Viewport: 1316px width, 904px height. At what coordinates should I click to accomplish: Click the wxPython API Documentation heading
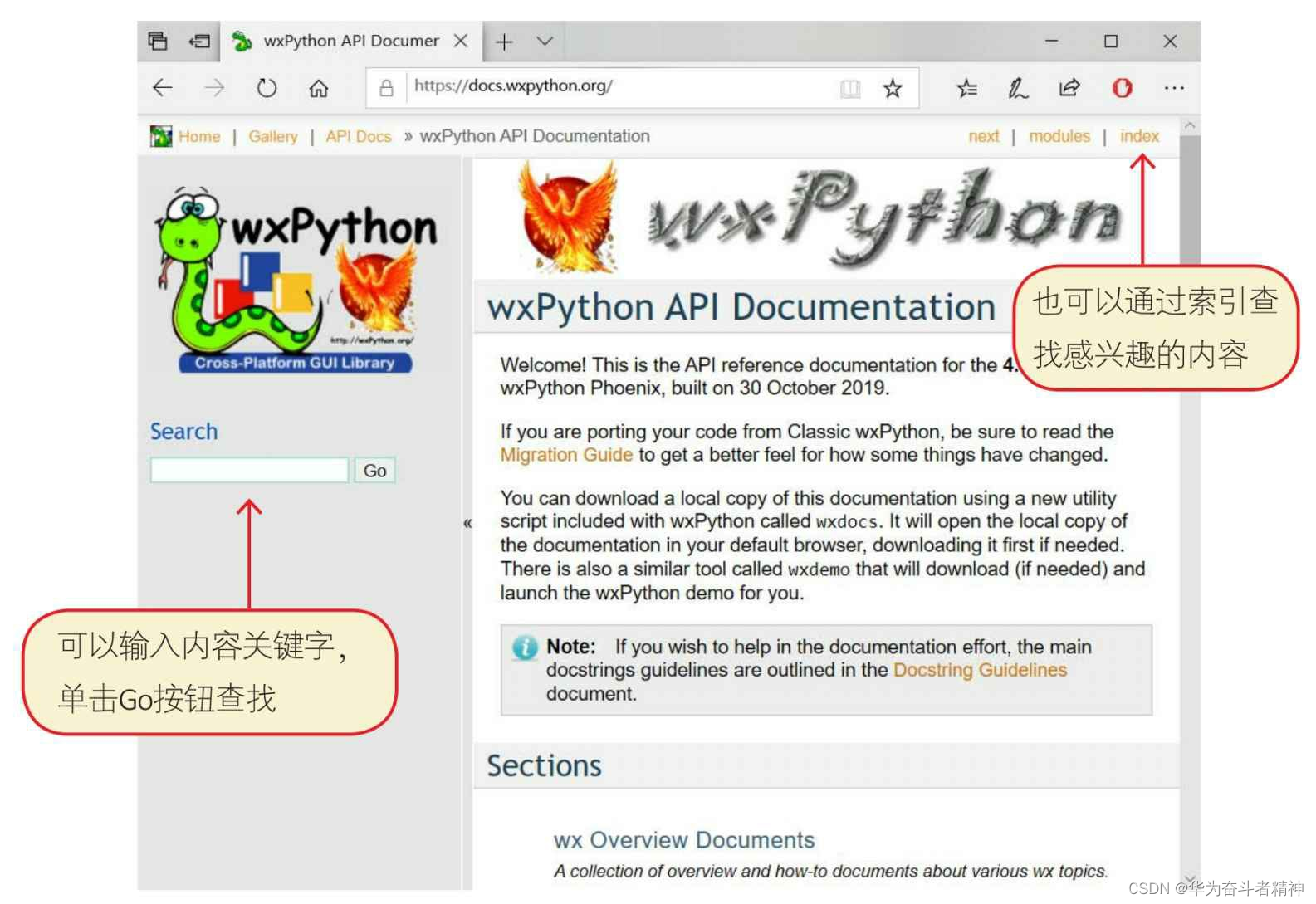coord(741,307)
